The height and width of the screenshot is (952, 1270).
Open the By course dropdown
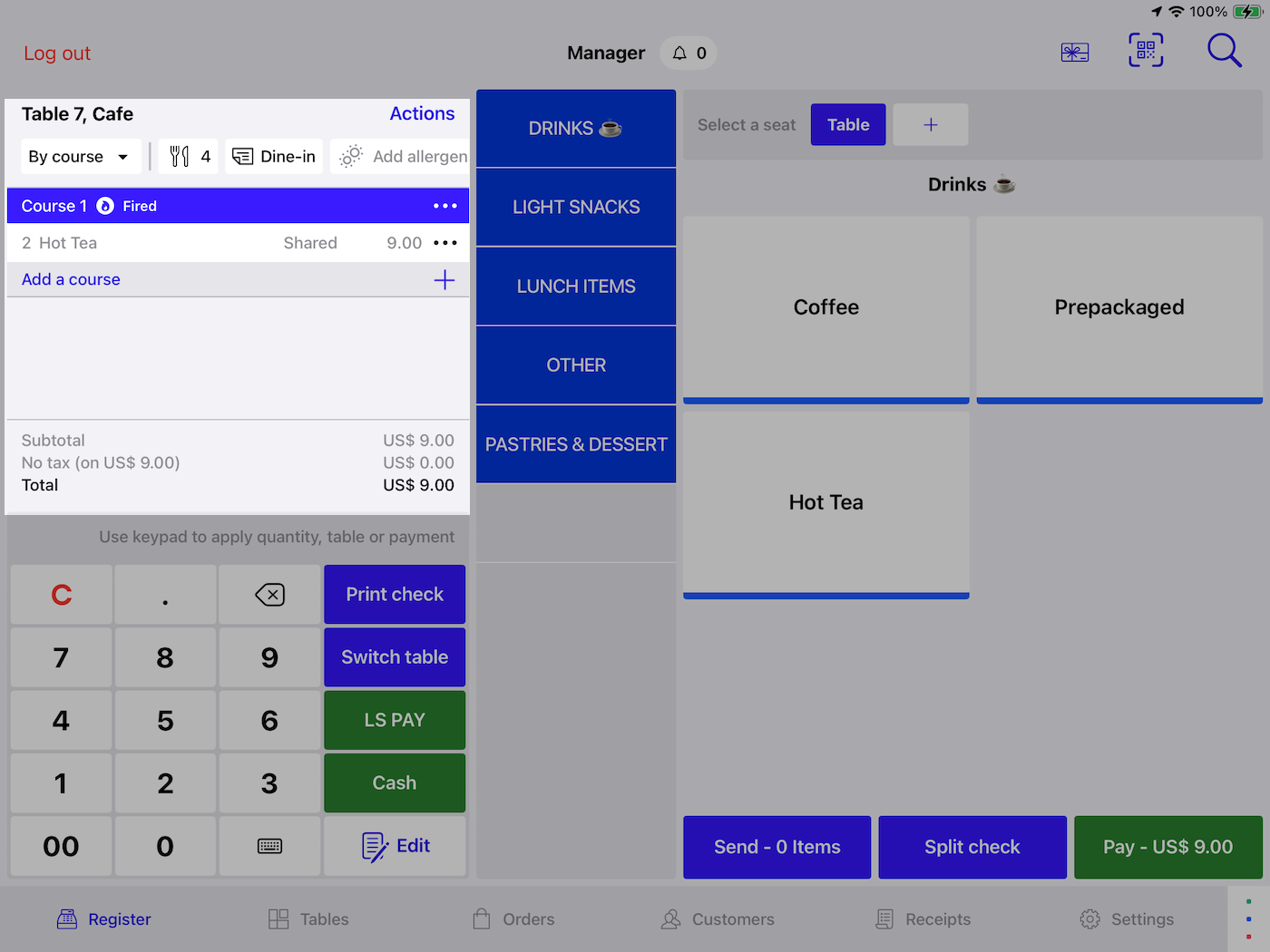coord(80,156)
